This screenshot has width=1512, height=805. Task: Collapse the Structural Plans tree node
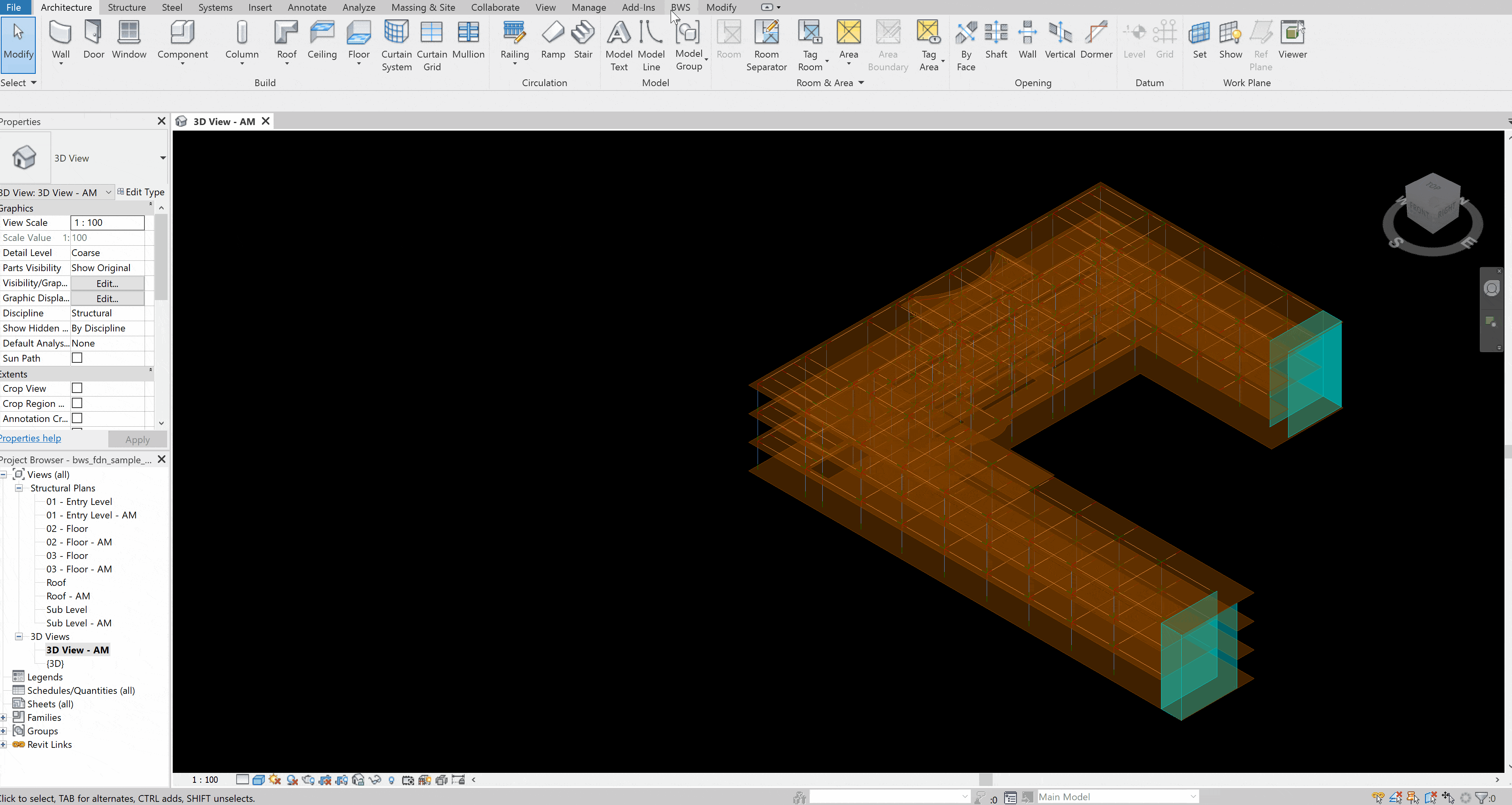(19, 488)
